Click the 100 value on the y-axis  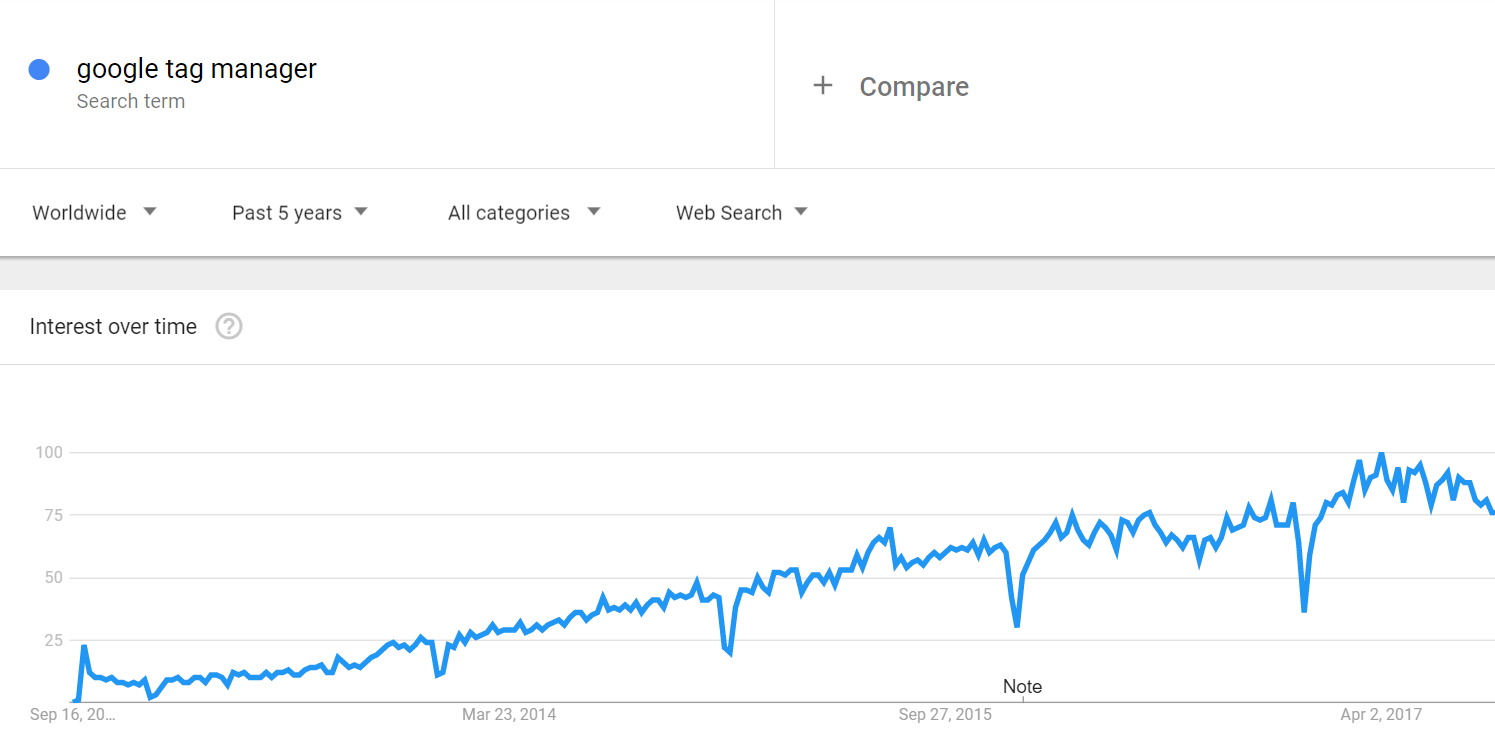pyautogui.click(x=49, y=452)
